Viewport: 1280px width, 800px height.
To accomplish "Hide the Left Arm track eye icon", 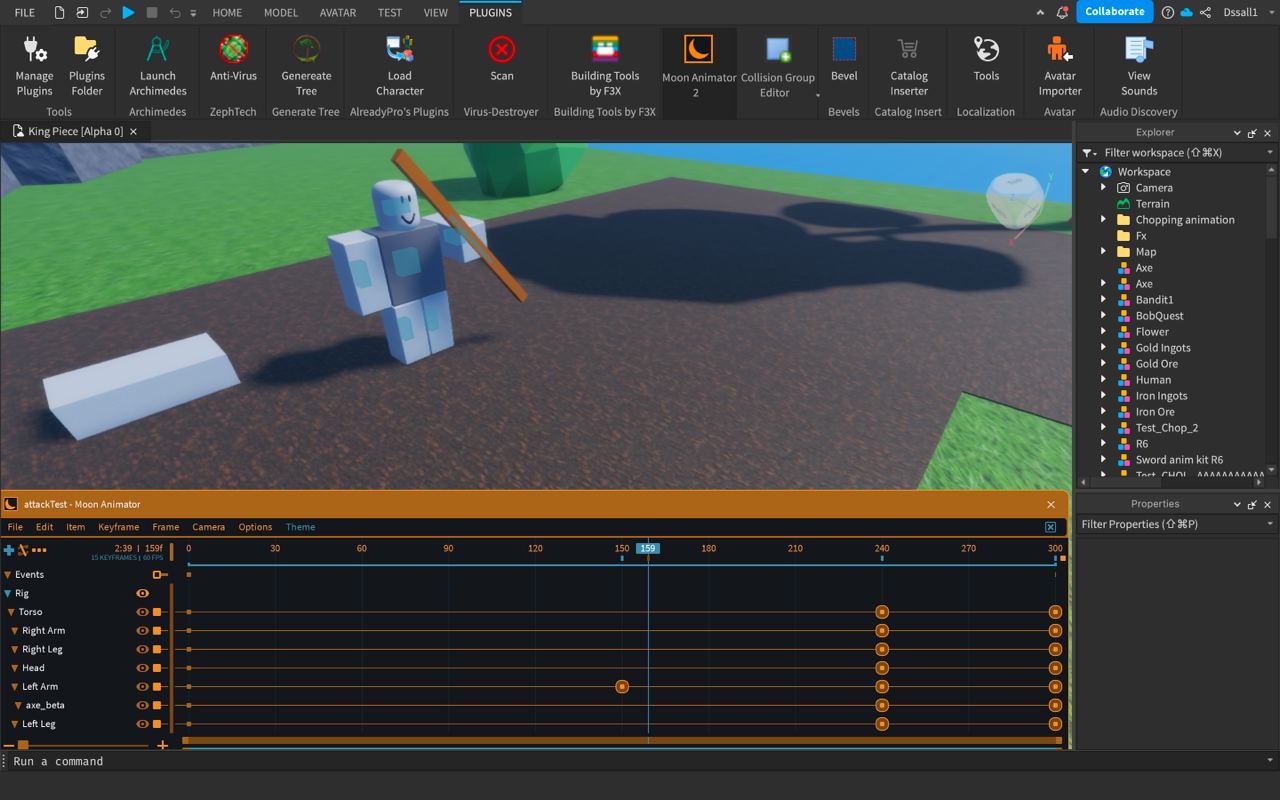I will pyautogui.click(x=142, y=687).
